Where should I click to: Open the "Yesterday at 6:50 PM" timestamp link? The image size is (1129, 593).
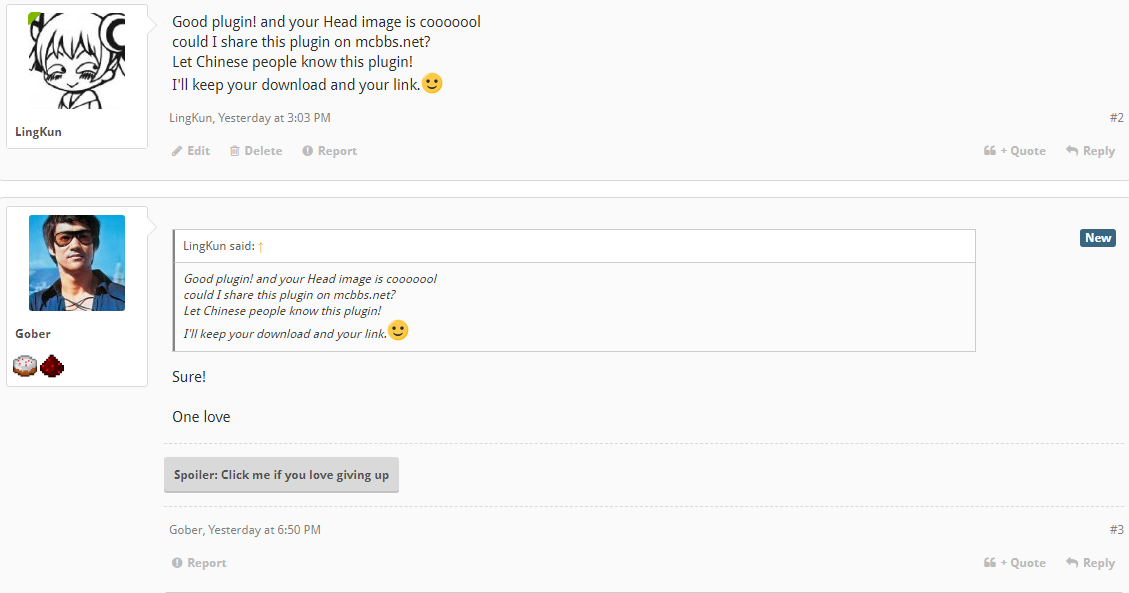(x=264, y=530)
